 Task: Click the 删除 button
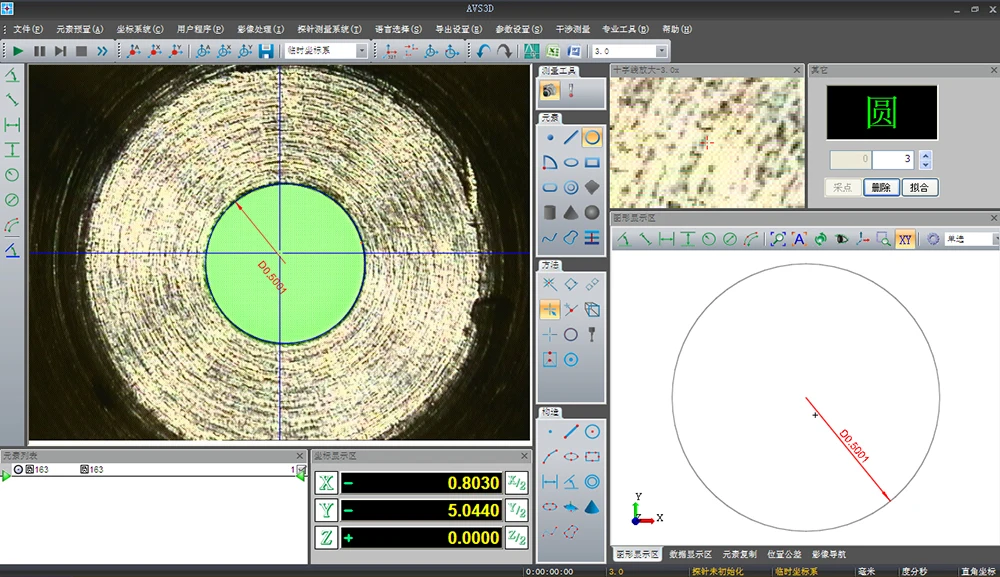point(881,187)
